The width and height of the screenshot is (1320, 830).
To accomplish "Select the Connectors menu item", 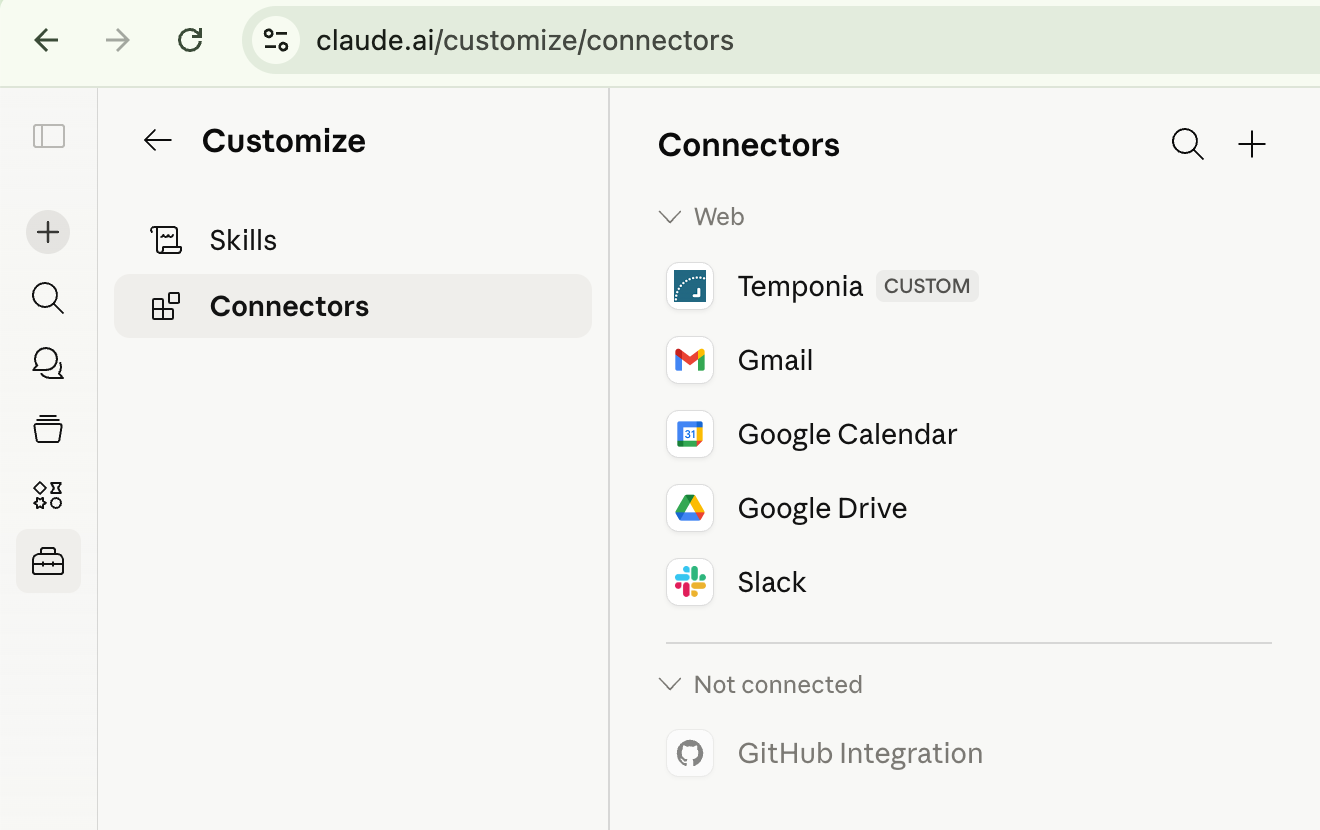I will [353, 306].
